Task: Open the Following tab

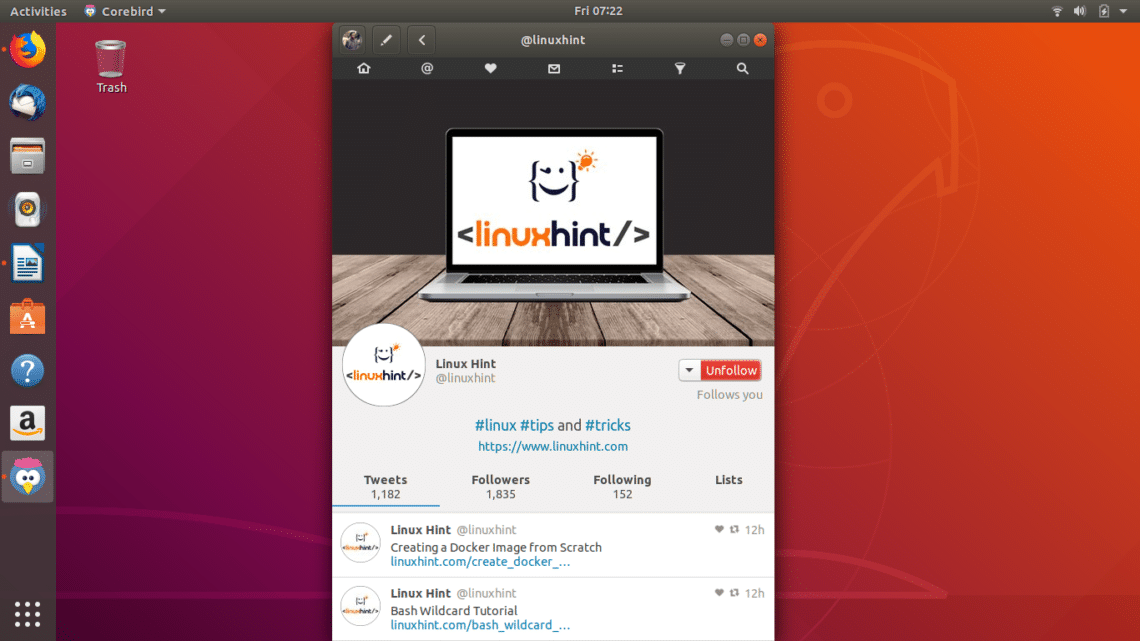Action: (622, 487)
